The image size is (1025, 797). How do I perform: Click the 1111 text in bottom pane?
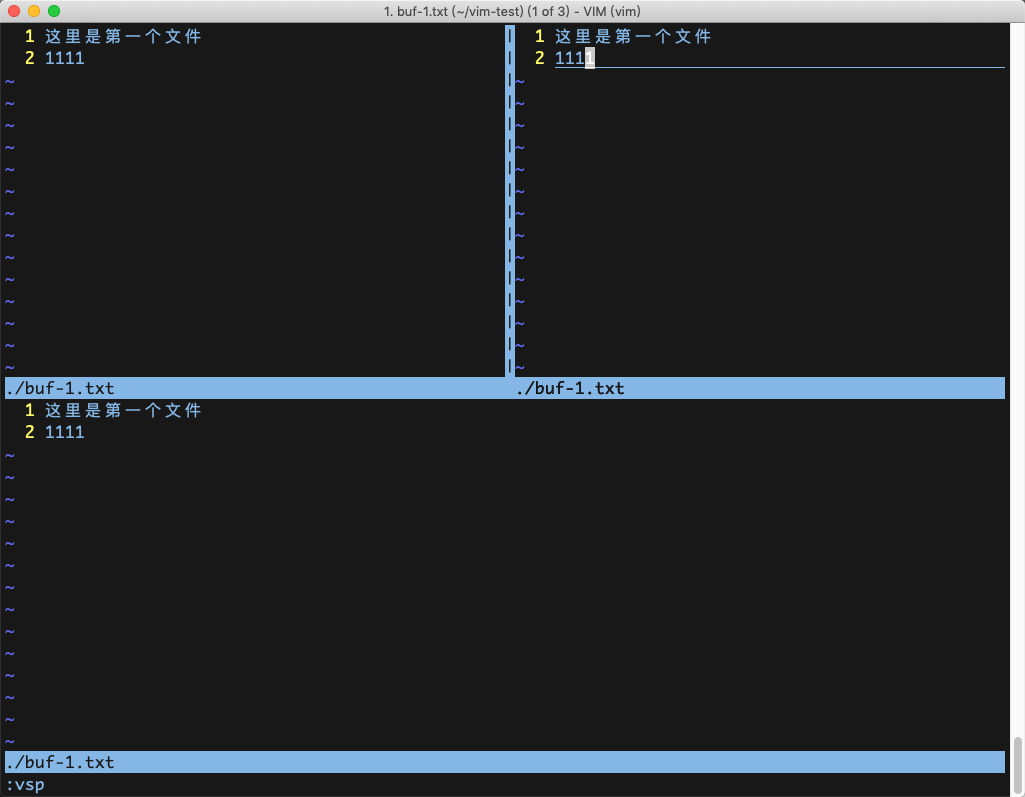click(x=64, y=433)
